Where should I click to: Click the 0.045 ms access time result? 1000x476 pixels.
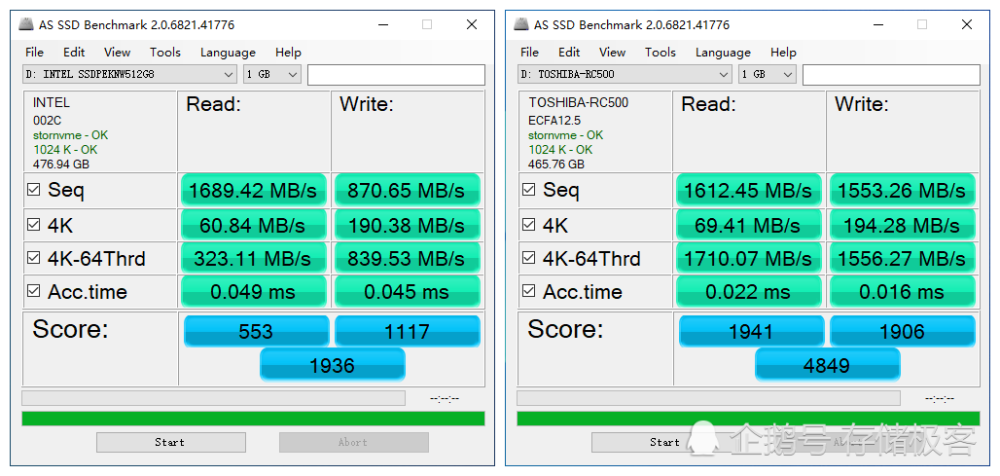pyautogui.click(x=407, y=292)
